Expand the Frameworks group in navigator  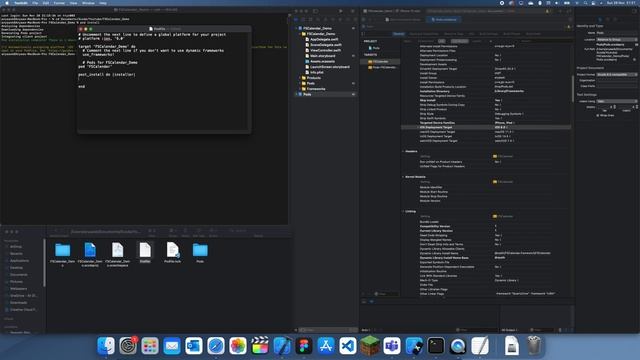click(x=300, y=89)
